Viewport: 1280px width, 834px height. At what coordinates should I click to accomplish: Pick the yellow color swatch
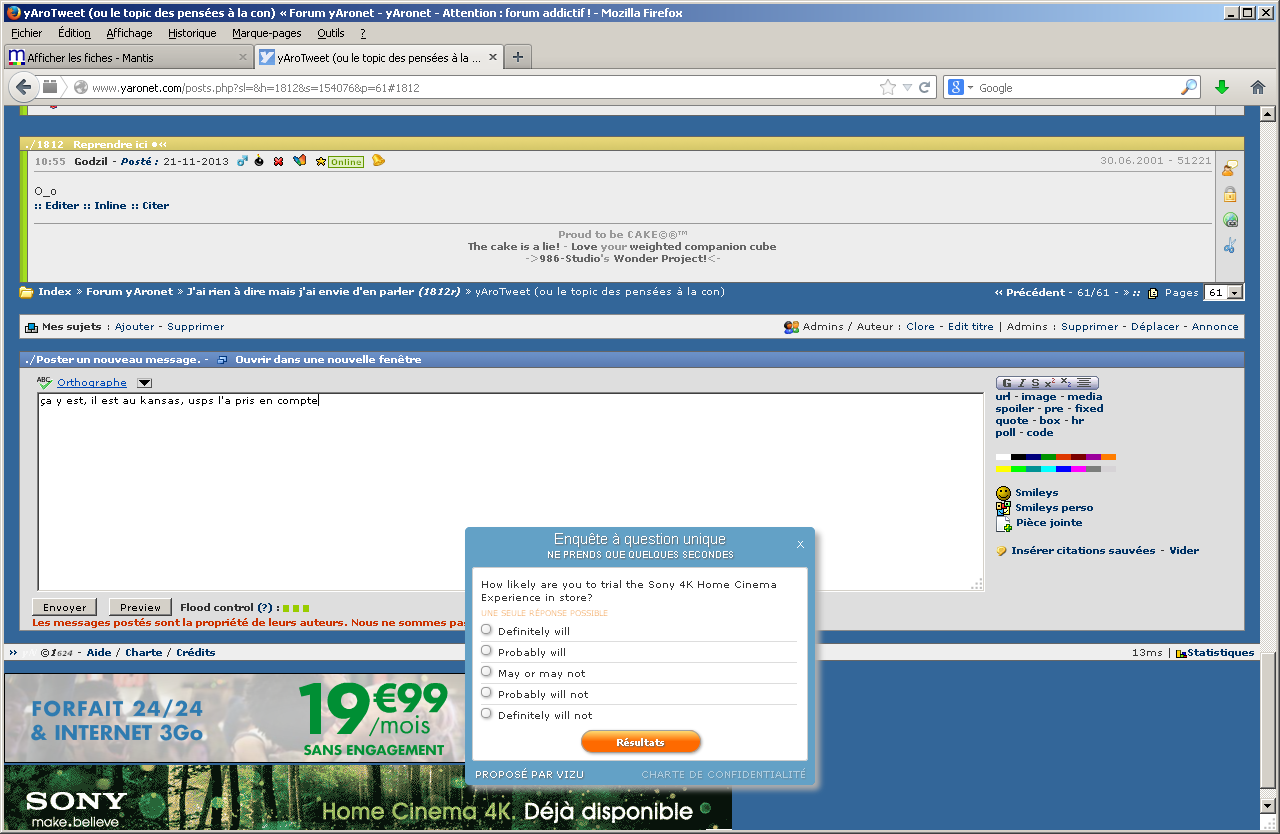pyautogui.click(x=1002, y=468)
